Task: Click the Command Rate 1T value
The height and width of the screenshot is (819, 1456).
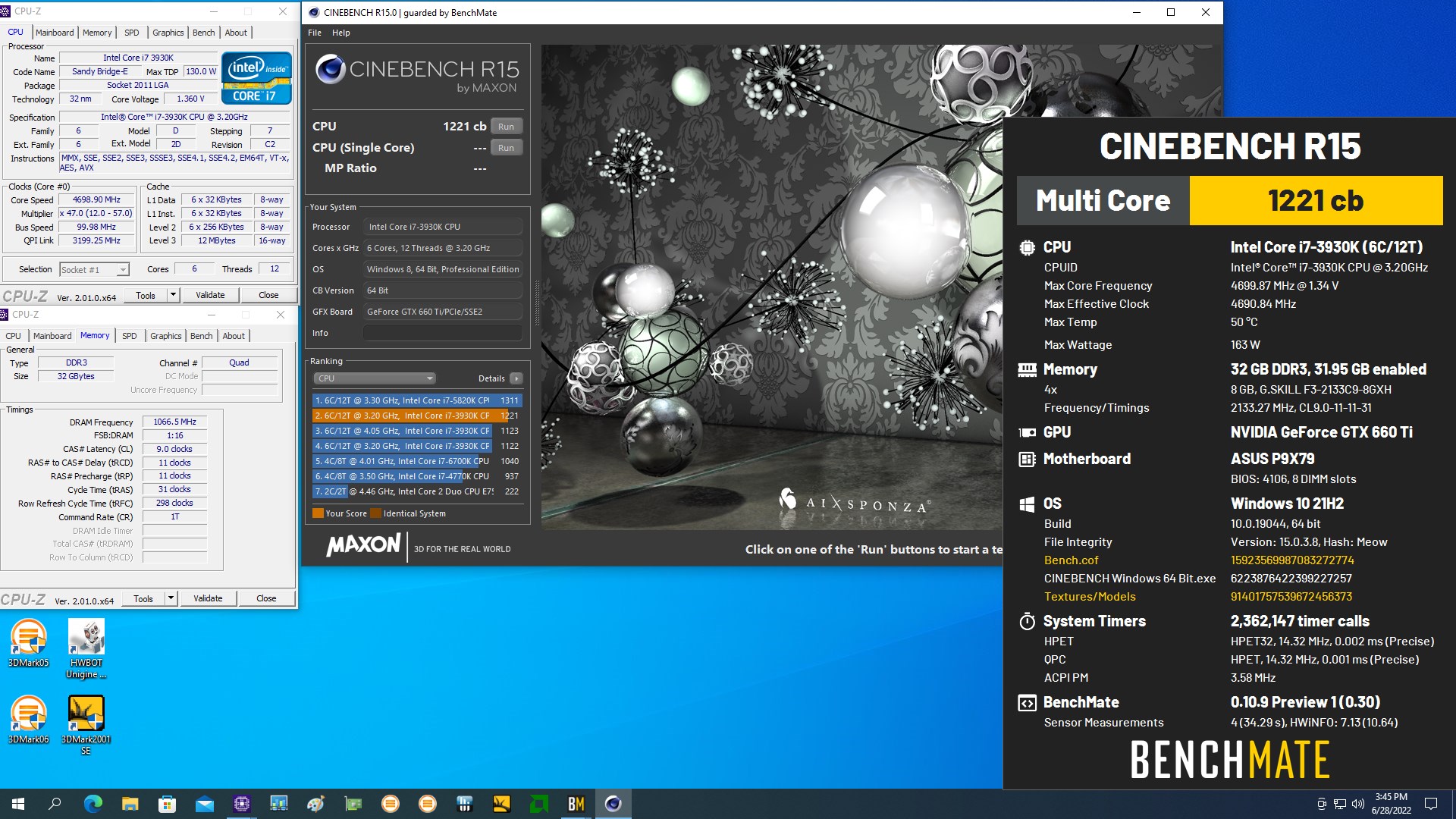Action: 174,517
